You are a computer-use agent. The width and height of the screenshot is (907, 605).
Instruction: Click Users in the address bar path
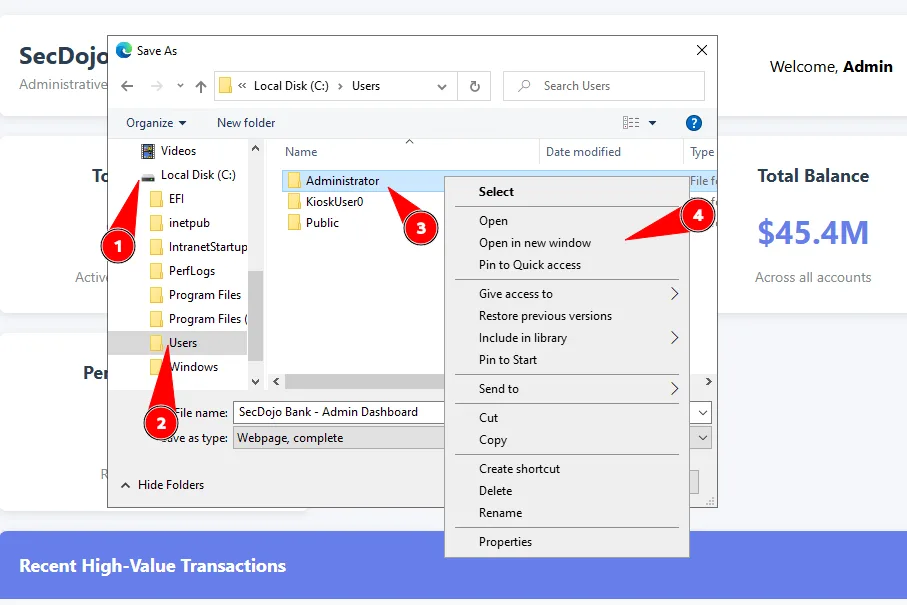click(366, 86)
